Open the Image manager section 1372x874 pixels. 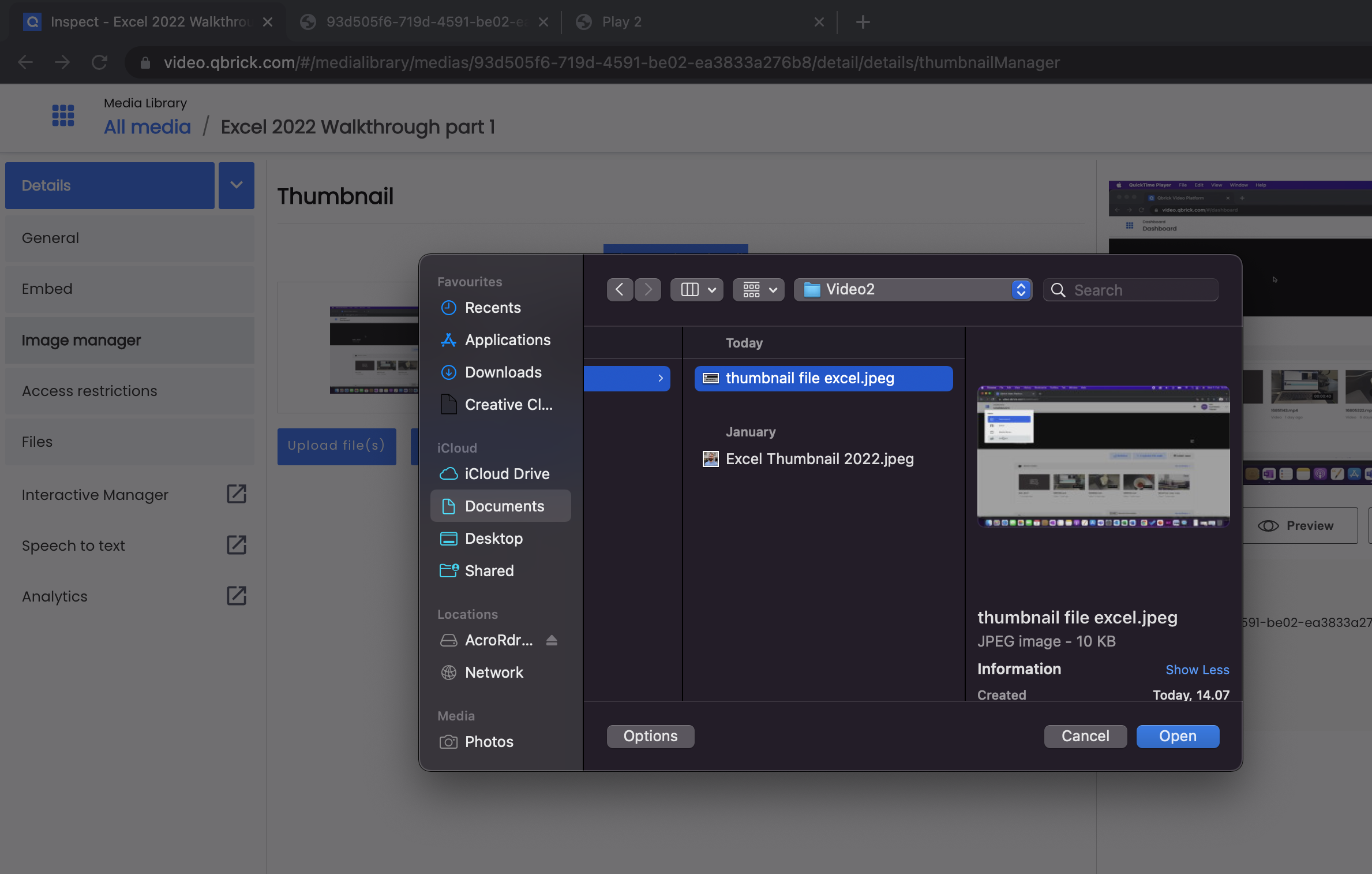[130, 340]
